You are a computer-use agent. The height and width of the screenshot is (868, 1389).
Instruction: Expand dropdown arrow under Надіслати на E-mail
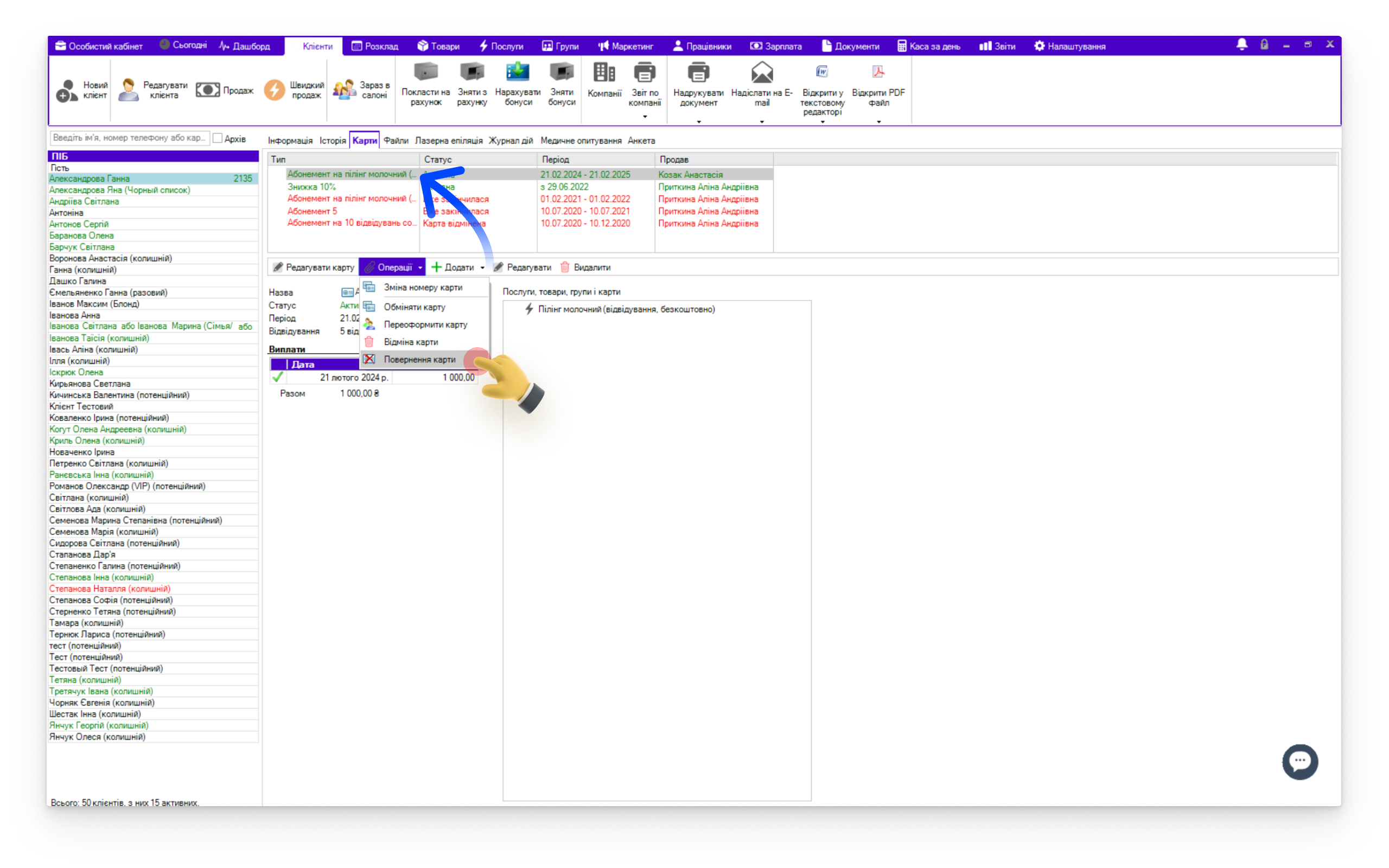point(762,122)
